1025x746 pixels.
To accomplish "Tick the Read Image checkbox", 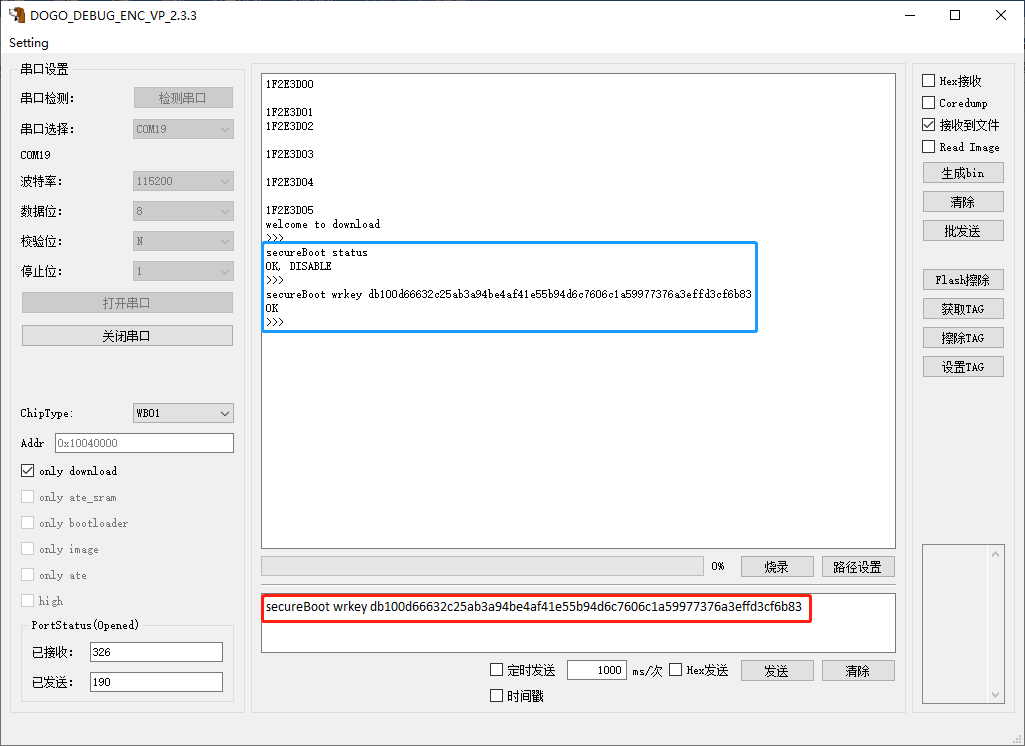I will click(x=928, y=146).
